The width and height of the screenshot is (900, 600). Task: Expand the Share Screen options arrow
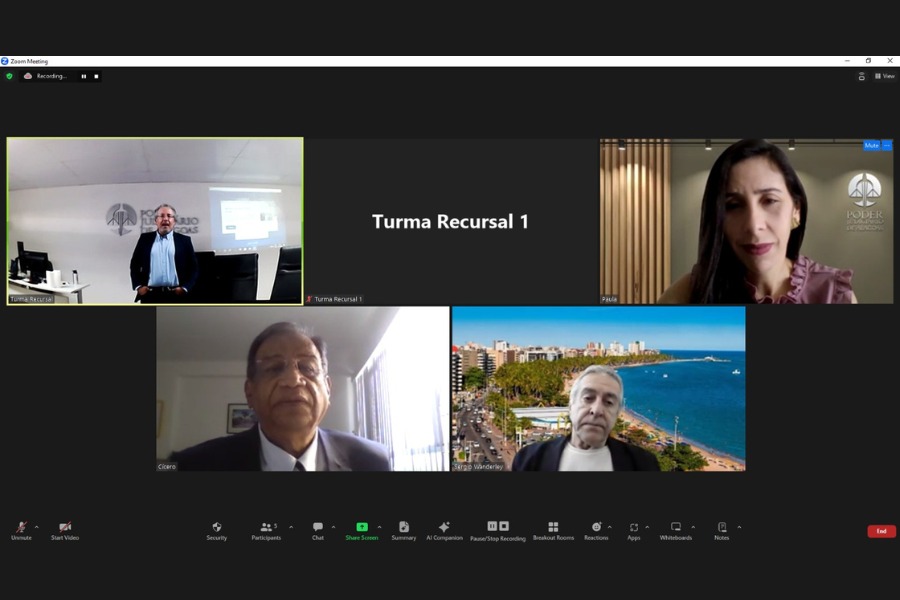coord(379,527)
